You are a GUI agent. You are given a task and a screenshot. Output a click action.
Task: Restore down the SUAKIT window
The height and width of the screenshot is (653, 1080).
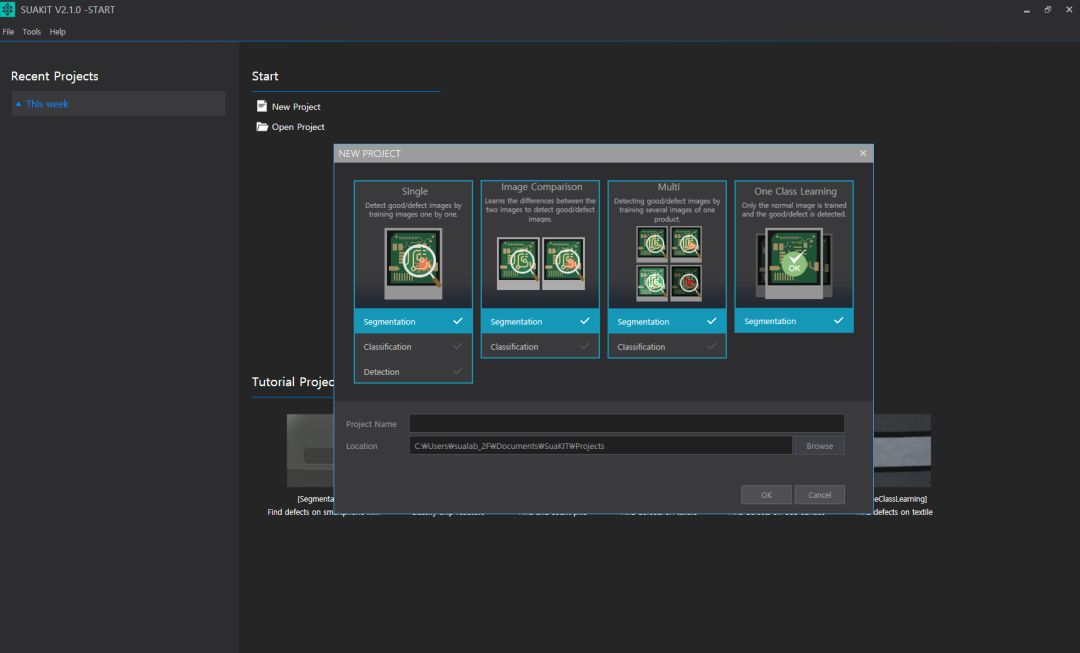1048,10
